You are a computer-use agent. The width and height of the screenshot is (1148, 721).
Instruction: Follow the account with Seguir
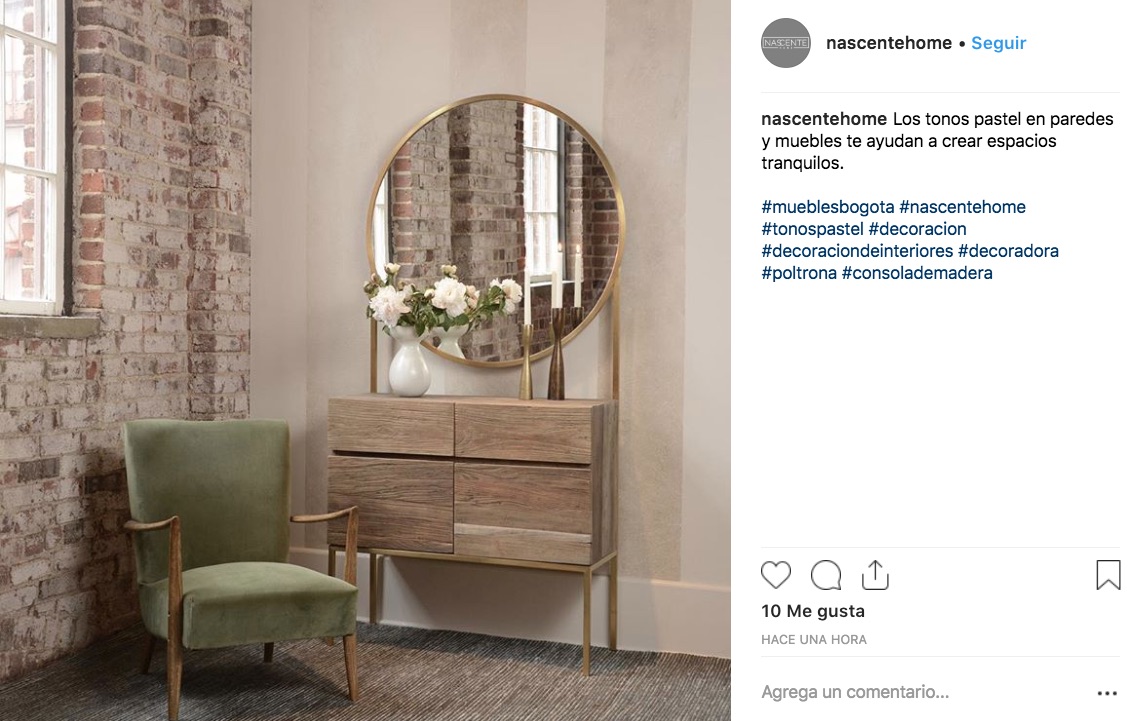(999, 43)
